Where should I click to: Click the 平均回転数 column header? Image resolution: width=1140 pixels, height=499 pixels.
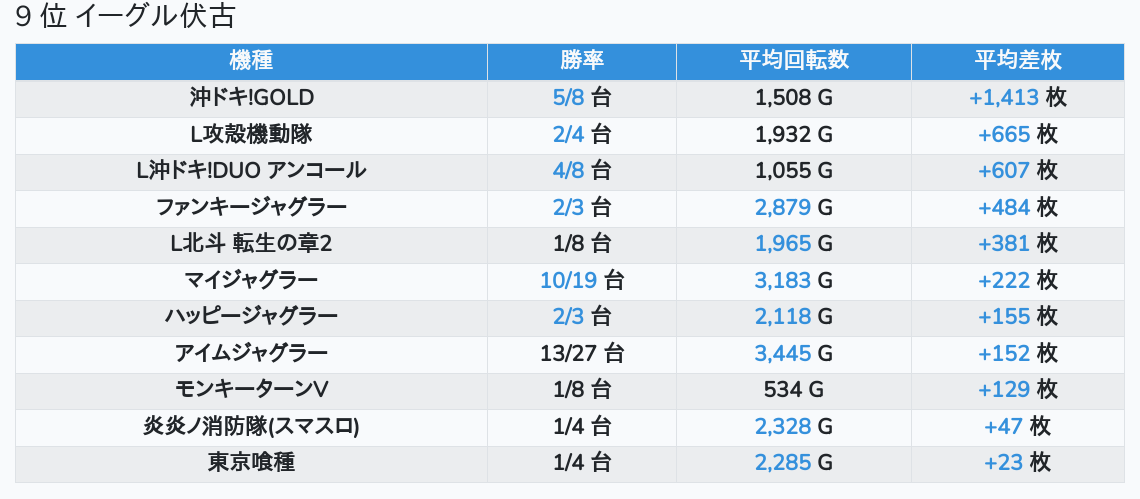point(793,61)
